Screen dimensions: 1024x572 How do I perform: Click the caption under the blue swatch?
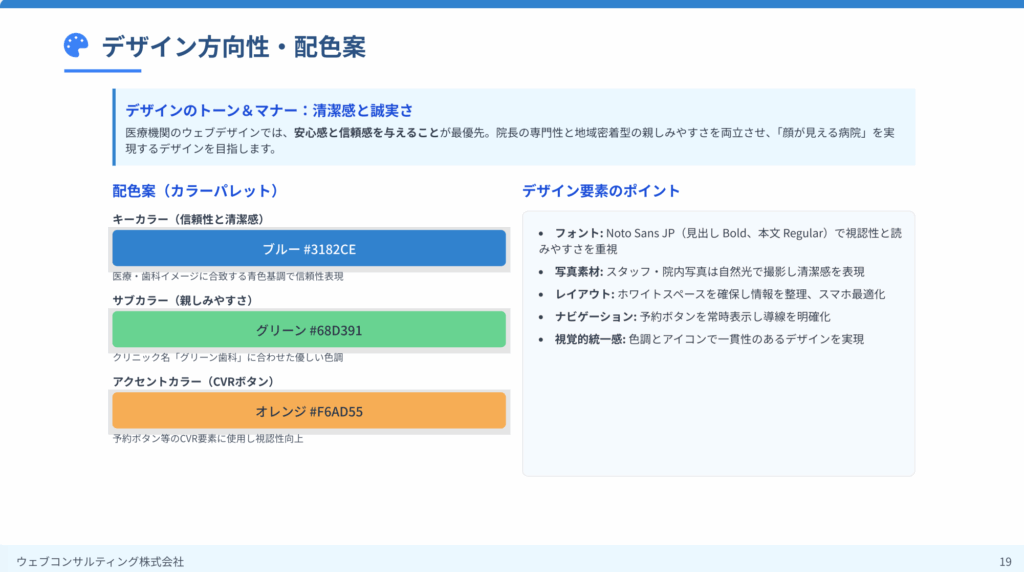click(x=228, y=276)
